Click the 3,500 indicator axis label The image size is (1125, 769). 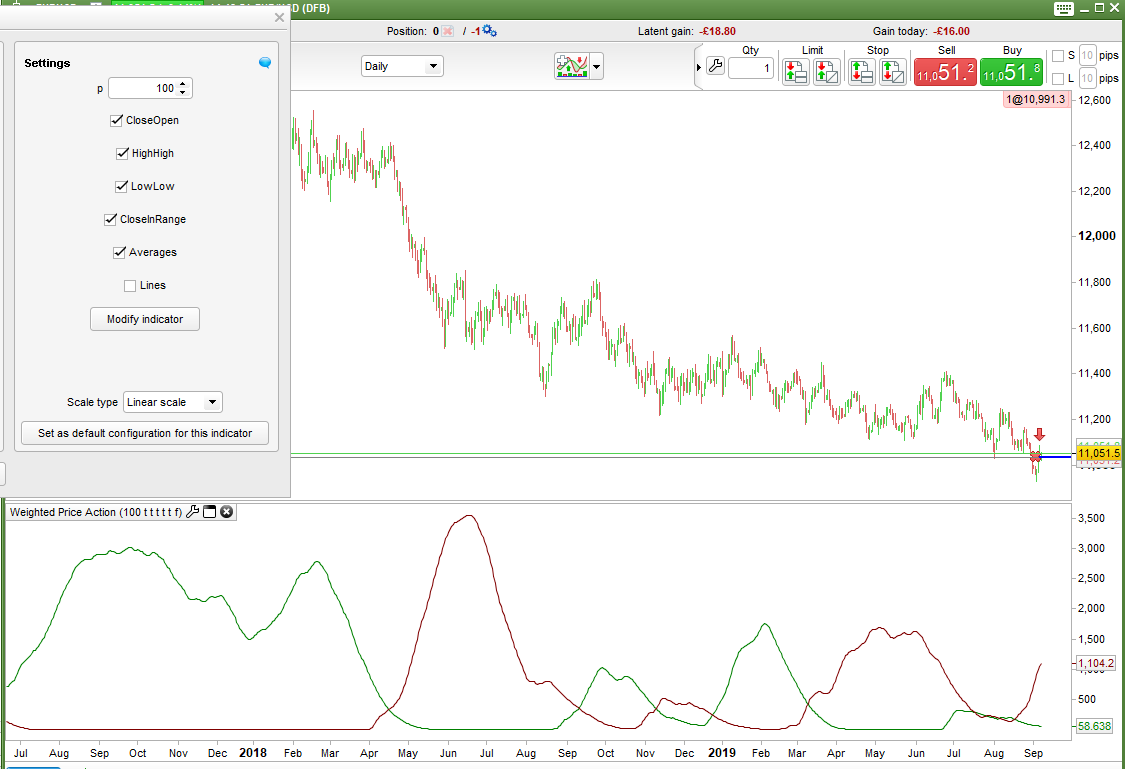coord(1091,518)
